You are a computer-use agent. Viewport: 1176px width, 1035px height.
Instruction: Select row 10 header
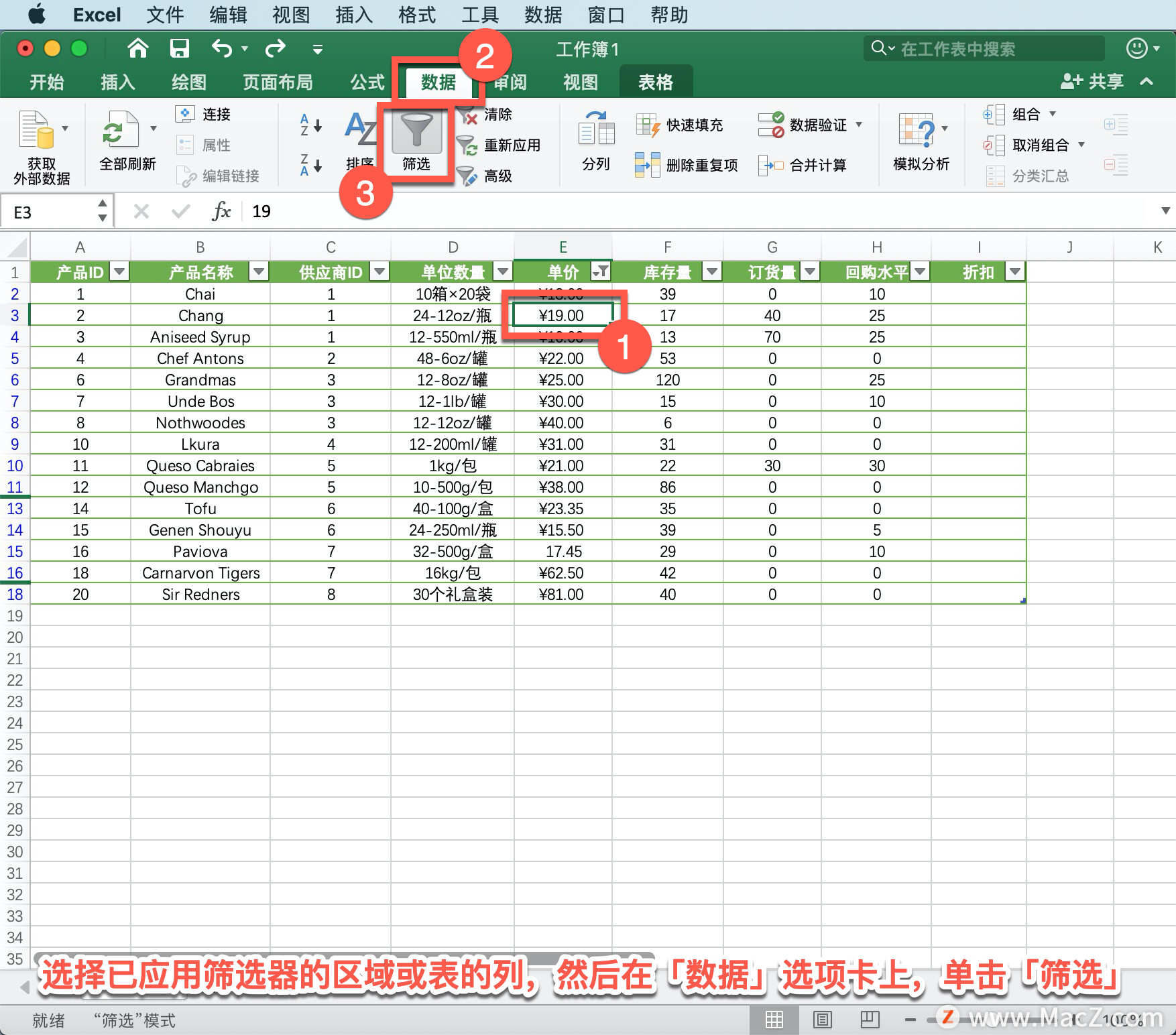coord(15,466)
